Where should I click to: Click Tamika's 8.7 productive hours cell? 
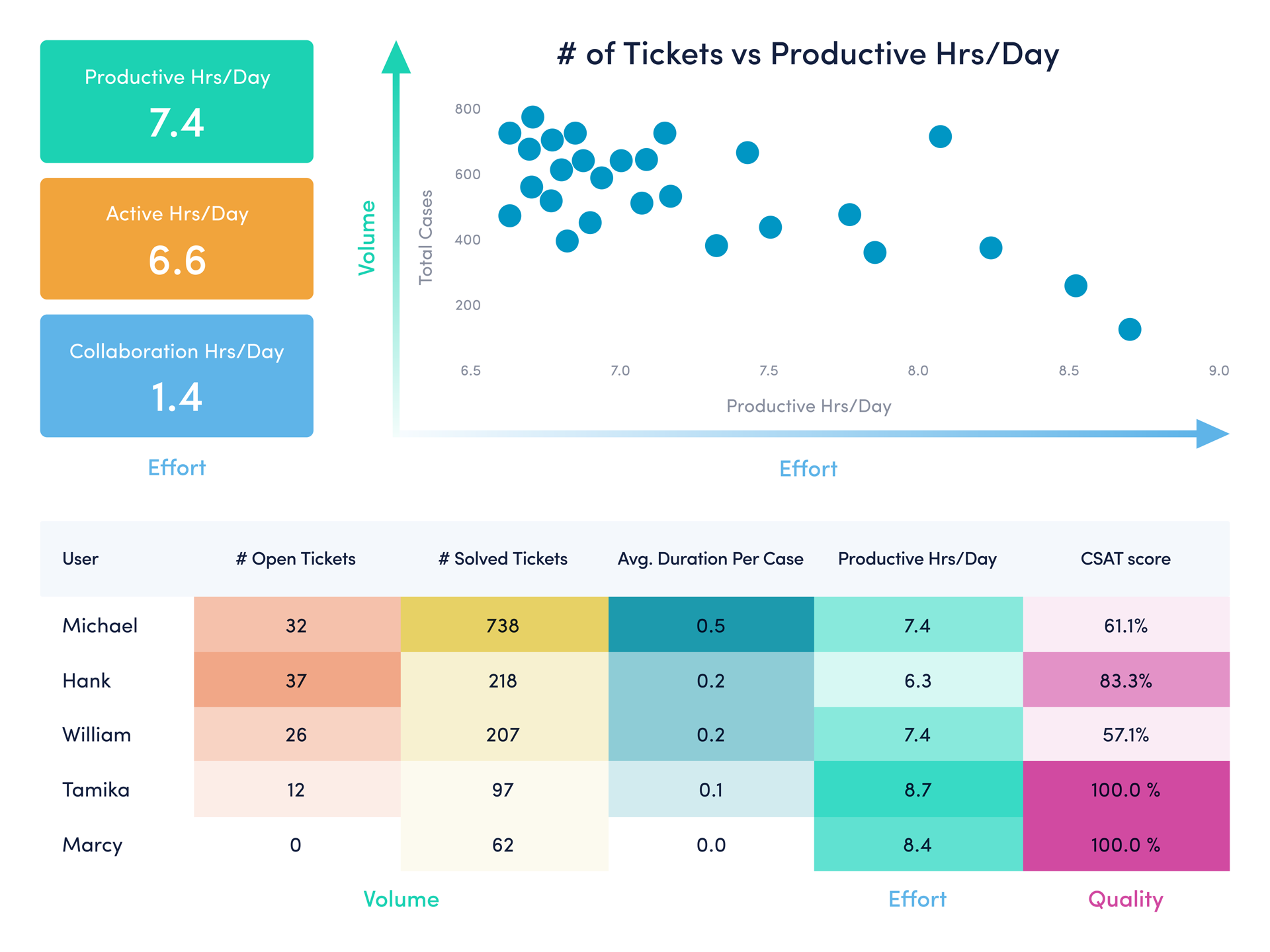pos(917,789)
